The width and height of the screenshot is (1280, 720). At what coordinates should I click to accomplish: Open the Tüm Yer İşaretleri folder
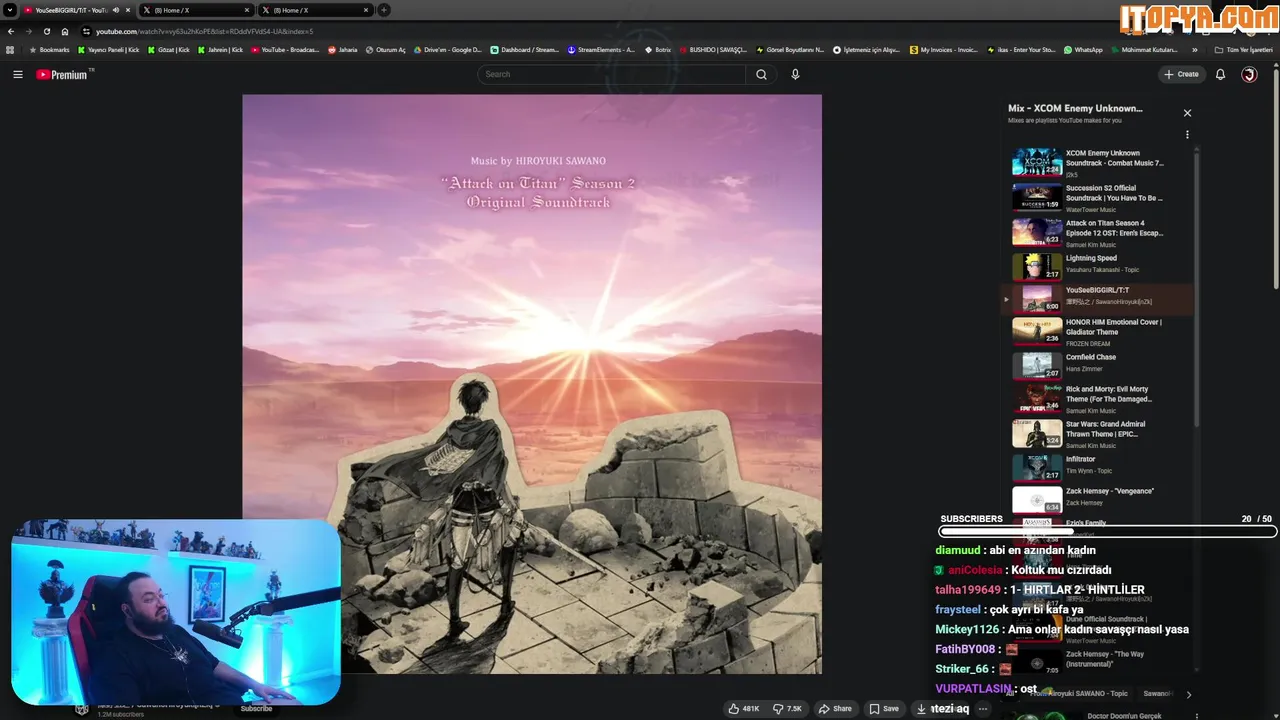coord(1243,49)
